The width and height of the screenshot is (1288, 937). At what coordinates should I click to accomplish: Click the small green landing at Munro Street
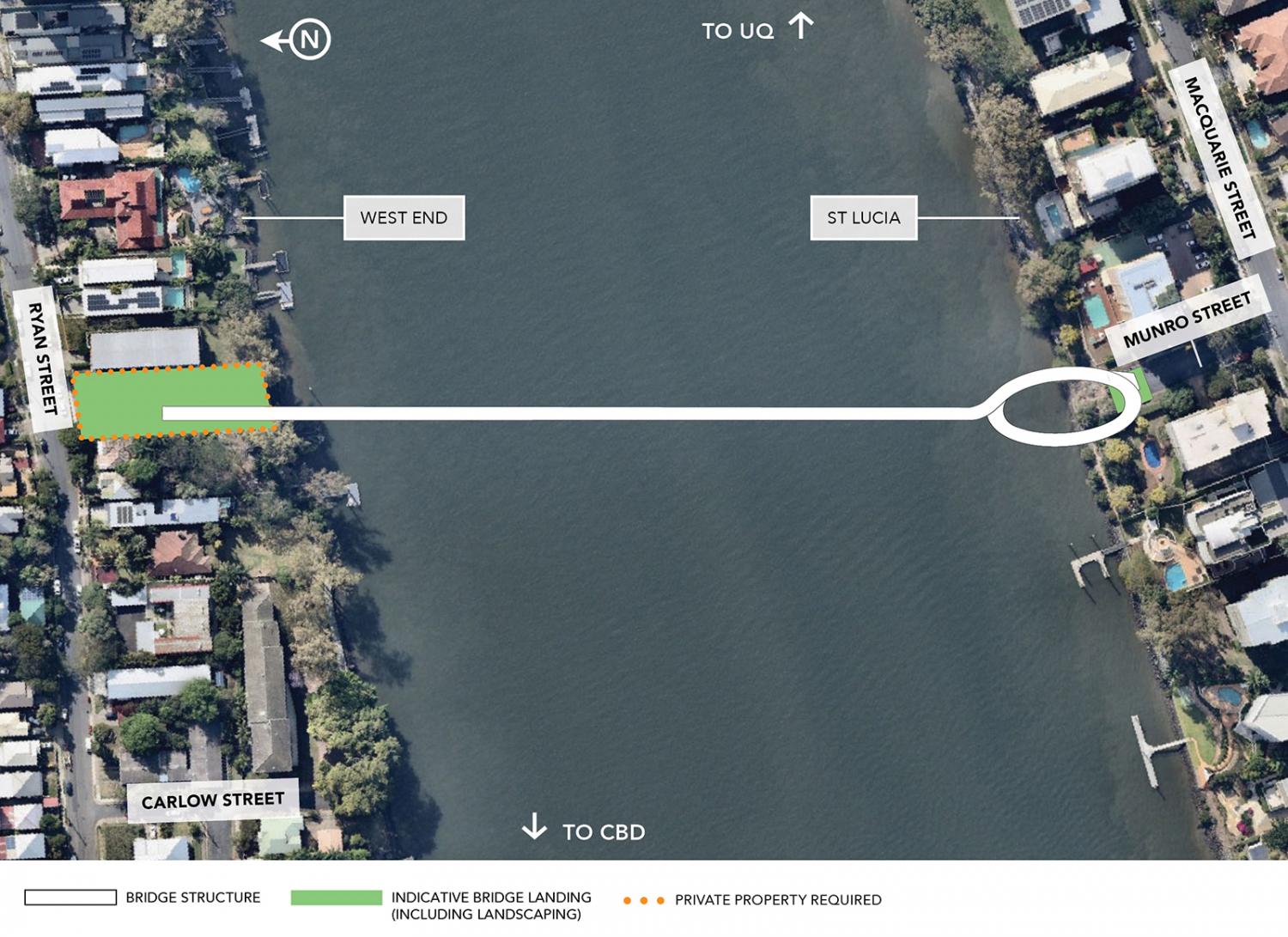(1130, 389)
